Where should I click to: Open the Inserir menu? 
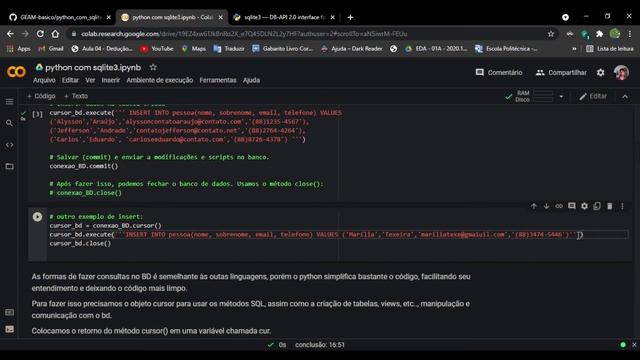111,80
